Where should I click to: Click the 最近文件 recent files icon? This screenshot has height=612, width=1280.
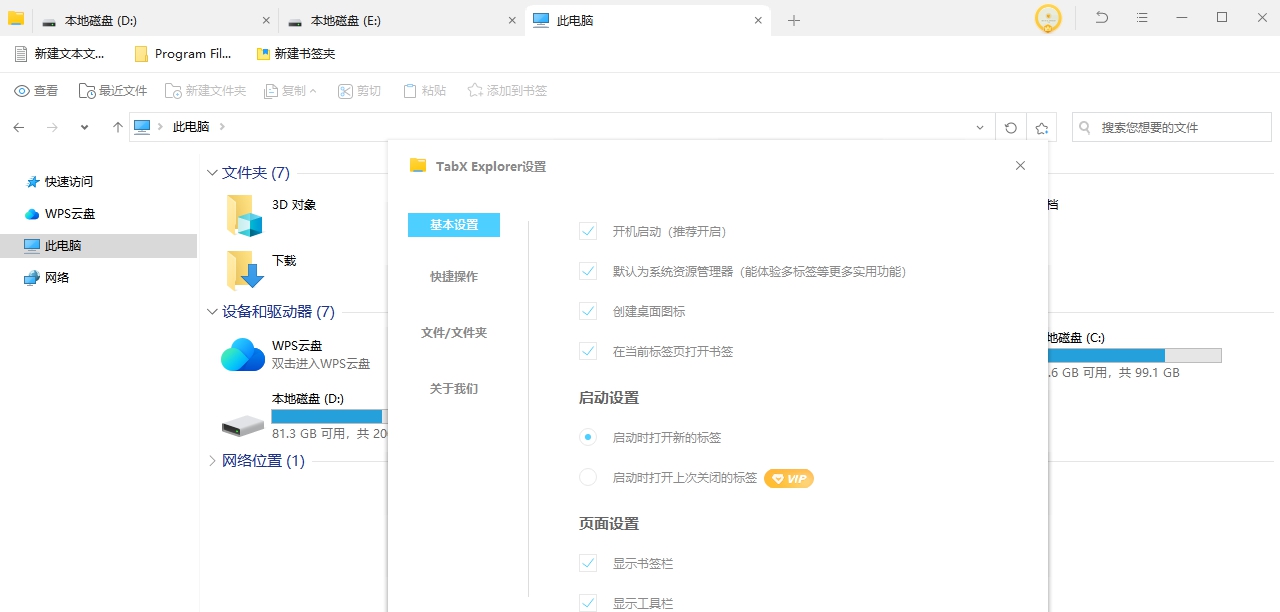[86, 90]
